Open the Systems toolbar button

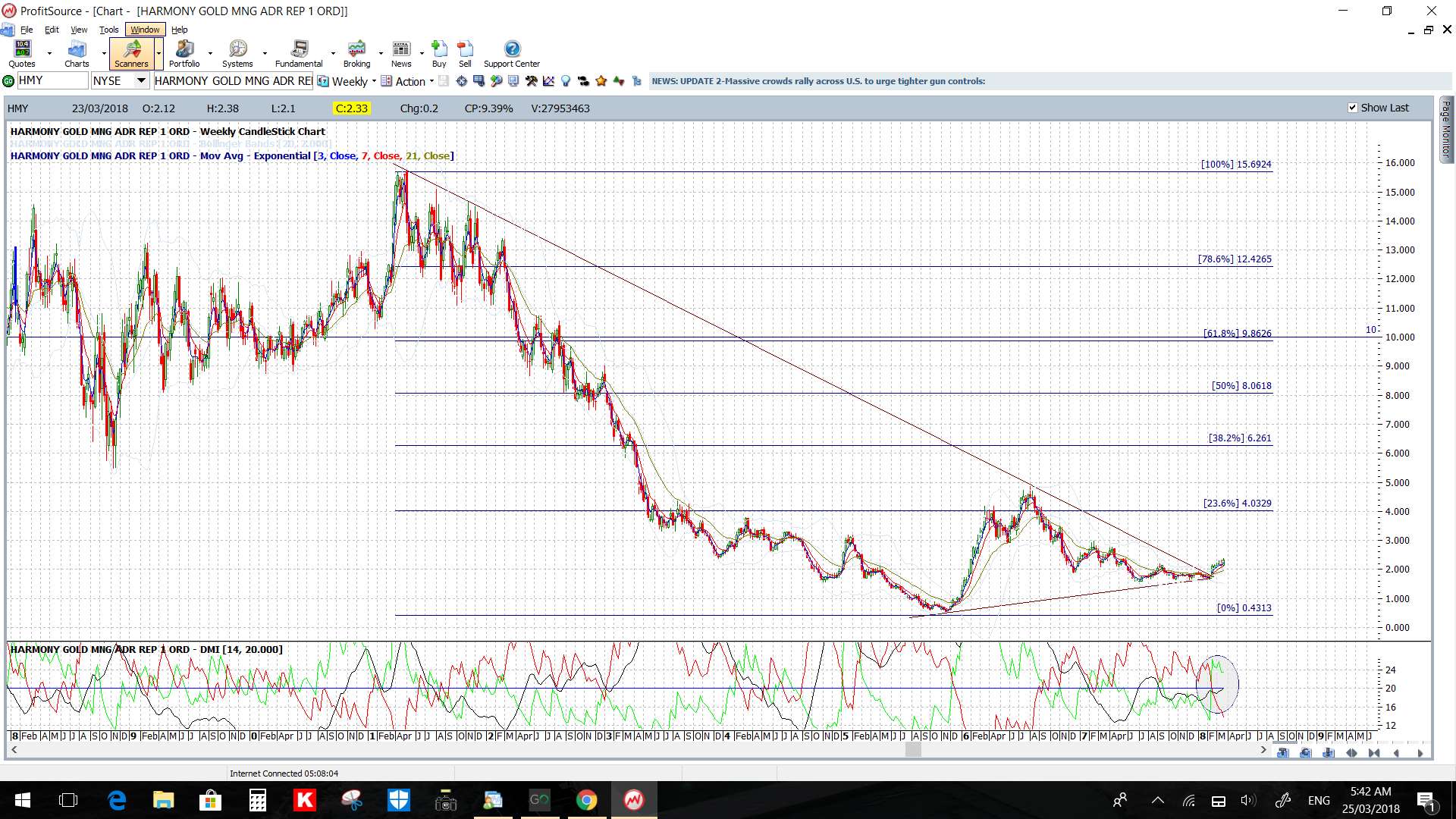[237, 54]
